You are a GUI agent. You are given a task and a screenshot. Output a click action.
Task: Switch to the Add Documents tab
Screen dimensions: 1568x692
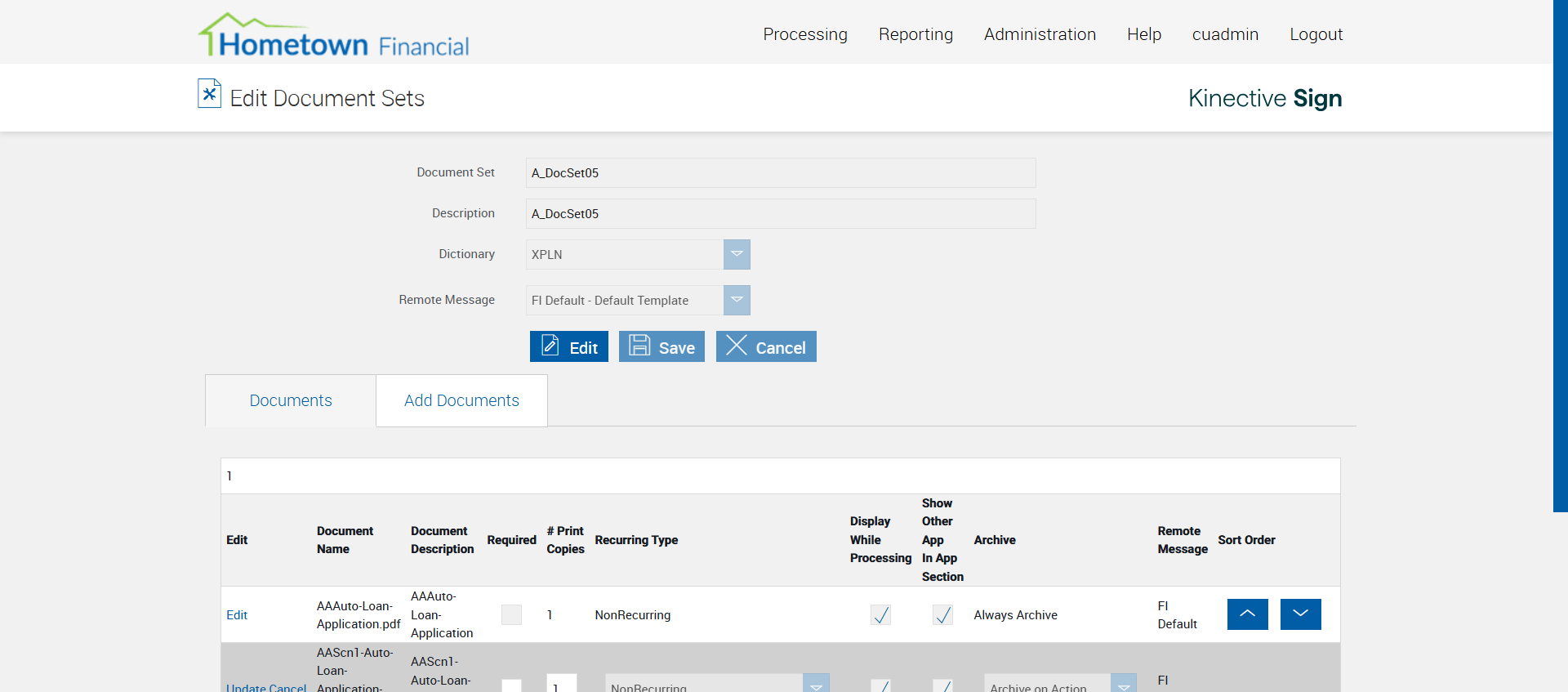(x=461, y=400)
